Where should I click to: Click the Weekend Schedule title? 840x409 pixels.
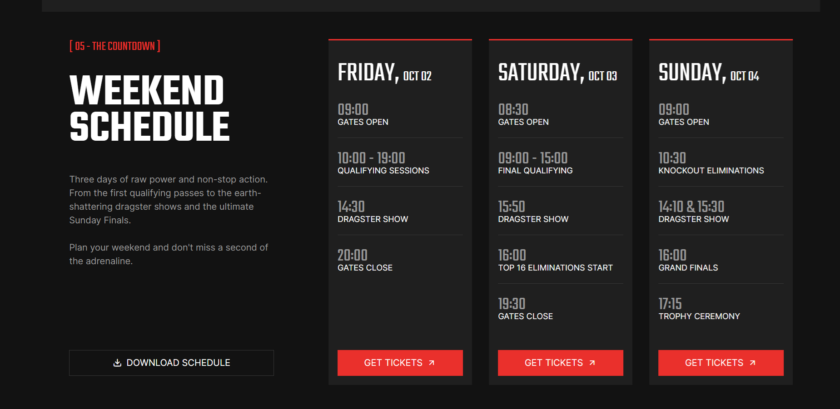point(149,109)
